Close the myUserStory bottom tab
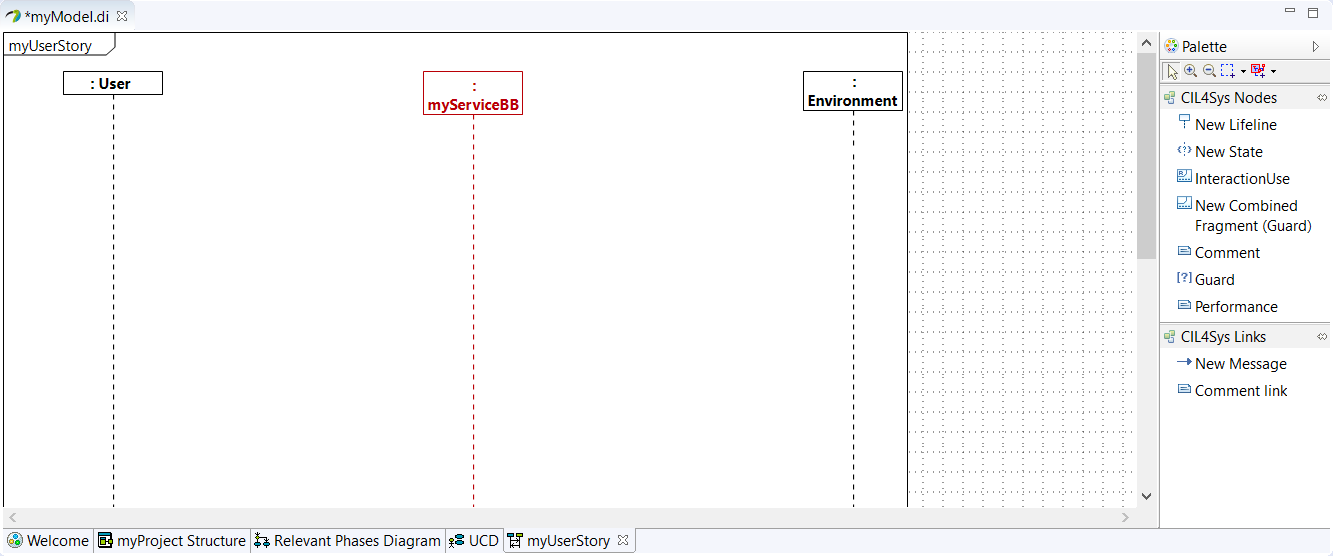1333x556 pixels. (622, 540)
